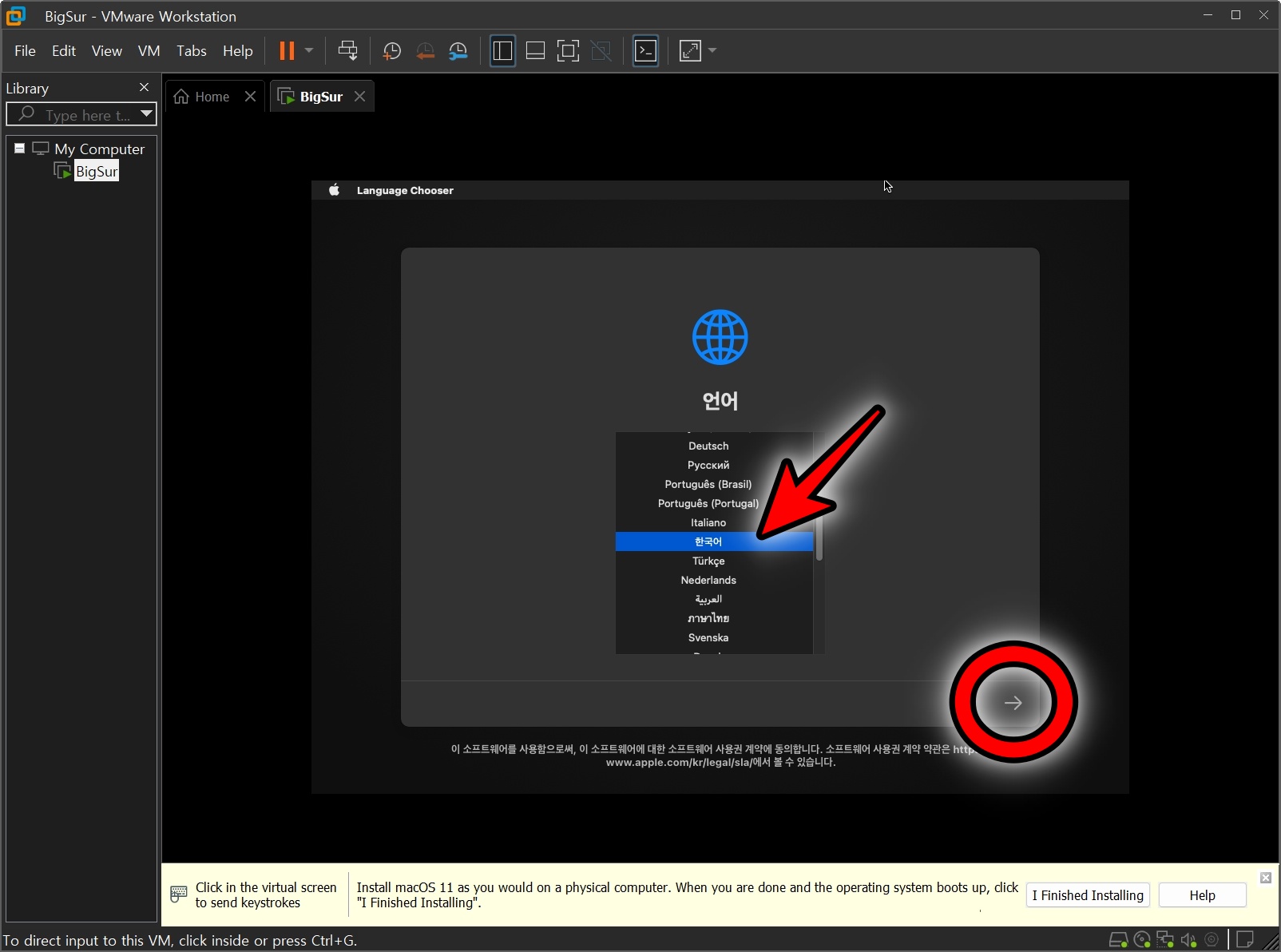Click the language list scrollbar thumb

[x=819, y=527]
